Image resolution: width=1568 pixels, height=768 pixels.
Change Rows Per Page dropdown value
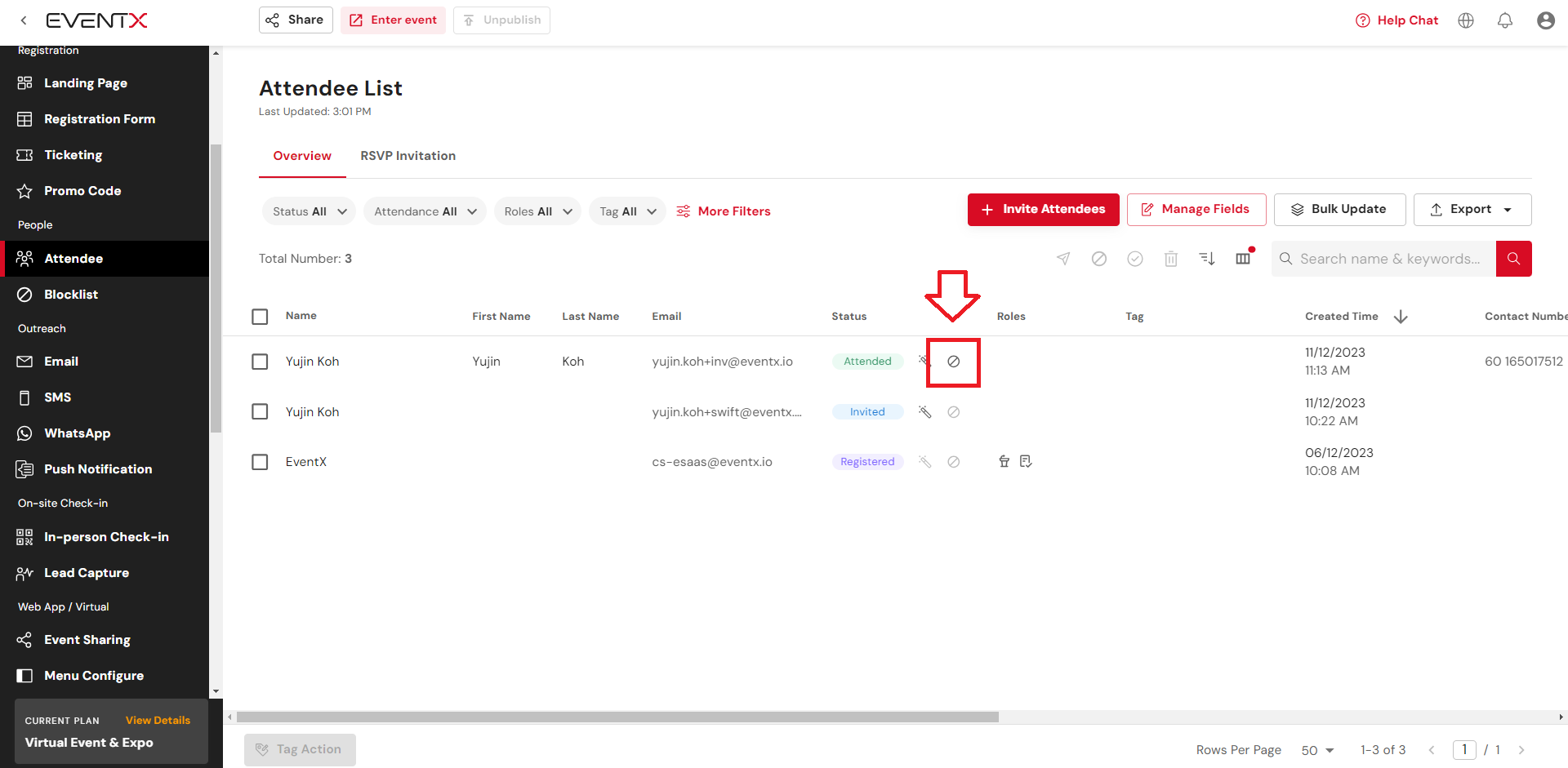[1316, 750]
